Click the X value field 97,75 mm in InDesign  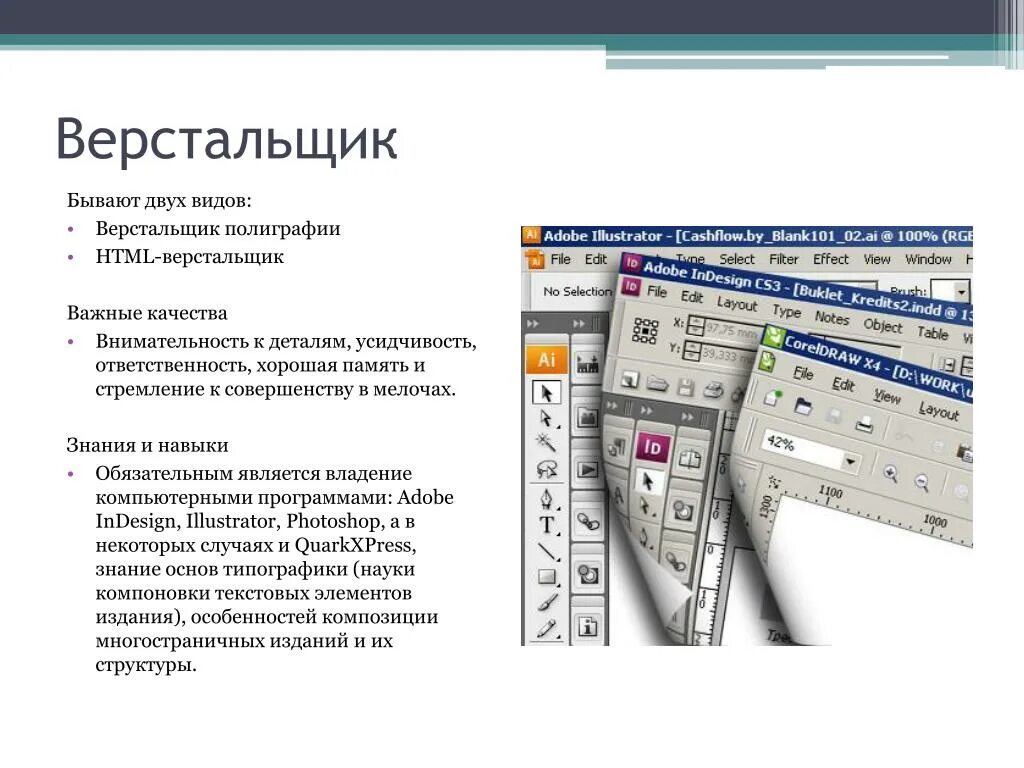point(733,331)
